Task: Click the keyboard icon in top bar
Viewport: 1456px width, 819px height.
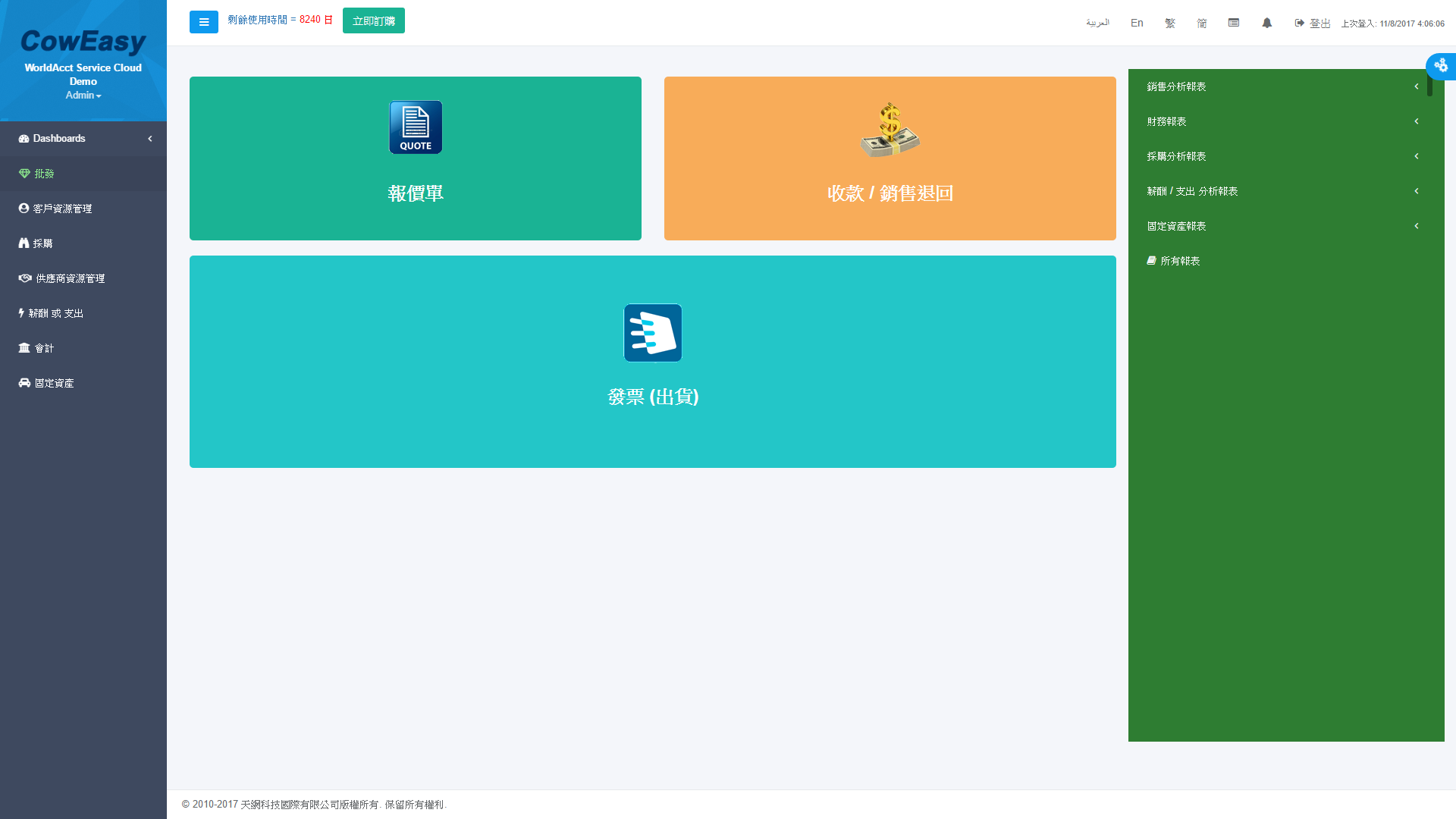Action: (x=1234, y=23)
